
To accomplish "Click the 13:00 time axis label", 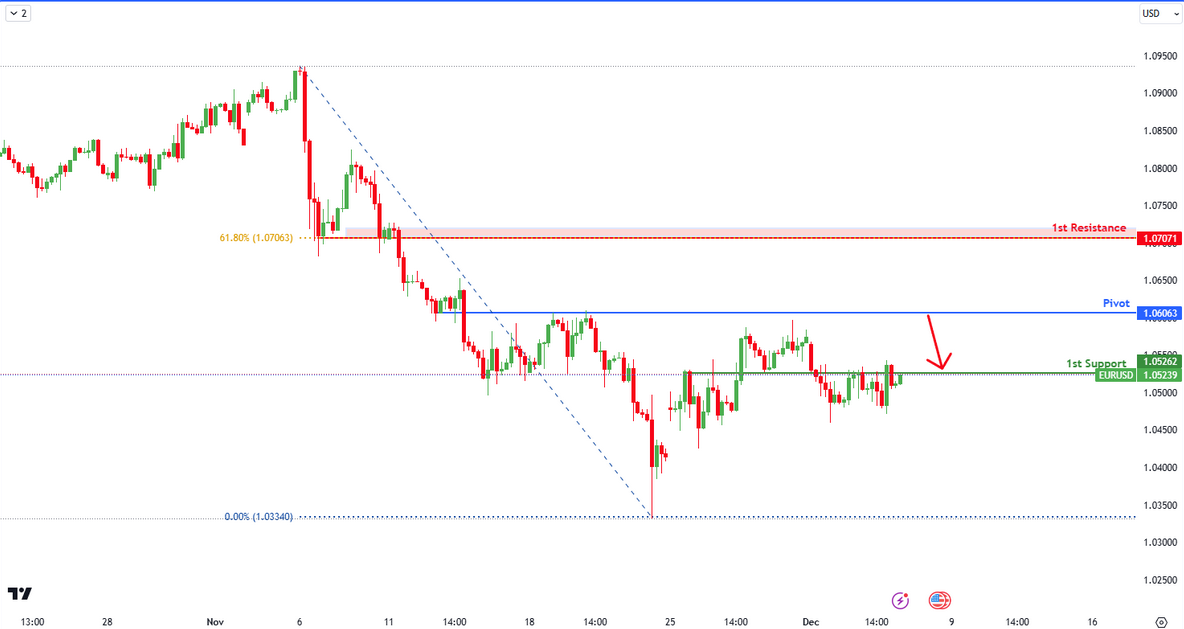I will 32,622.
